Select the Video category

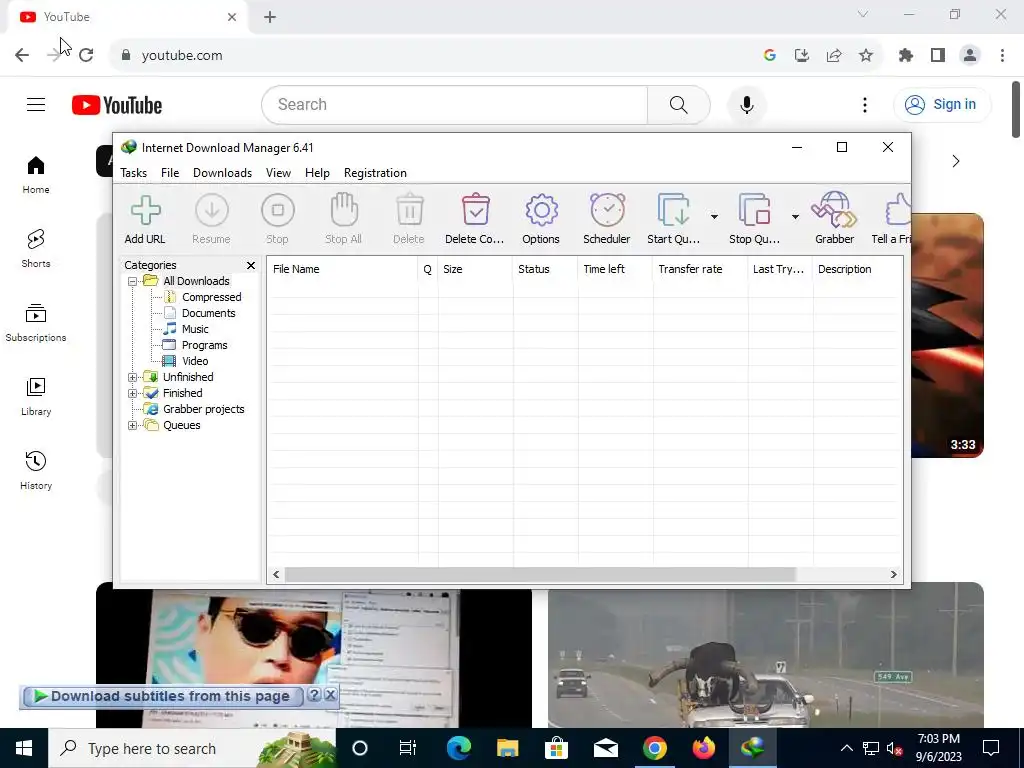point(195,361)
